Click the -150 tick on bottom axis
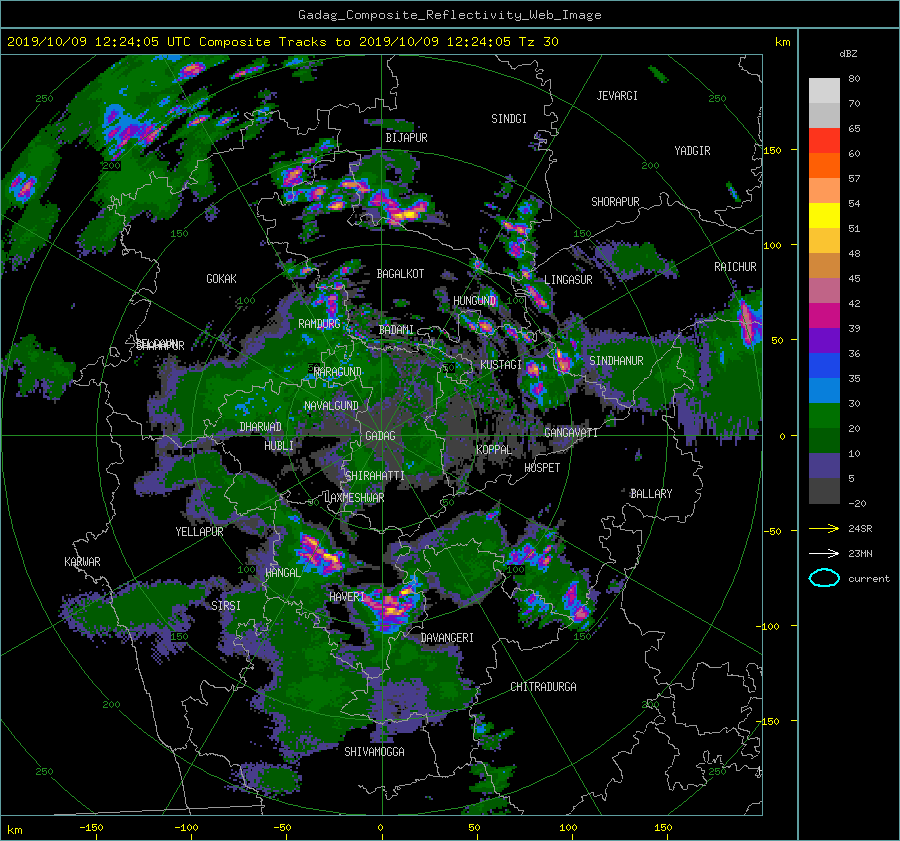900x841 pixels. click(91, 828)
